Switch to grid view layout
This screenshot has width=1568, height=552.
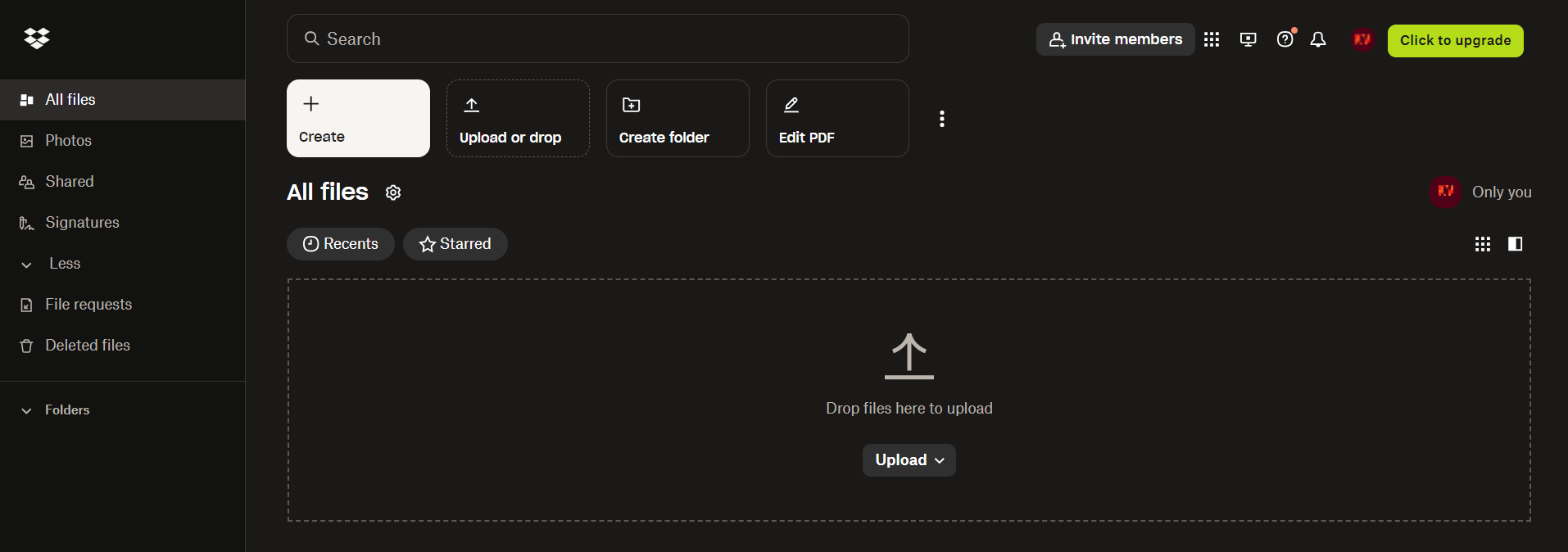1482,244
